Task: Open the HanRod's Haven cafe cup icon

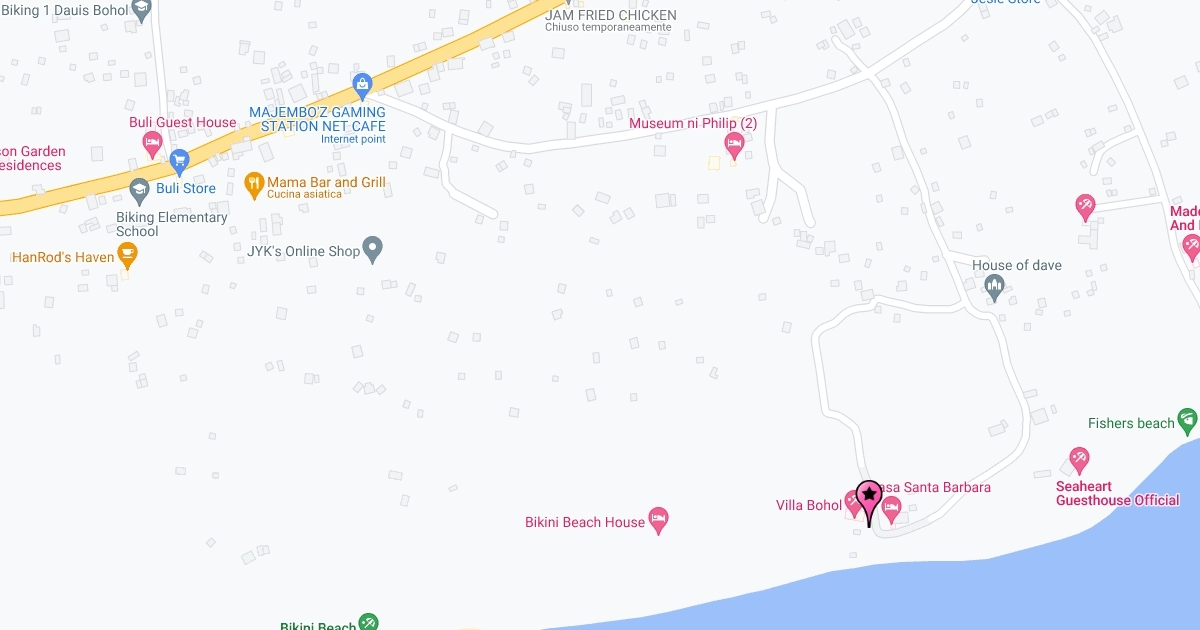Action: [x=127, y=257]
